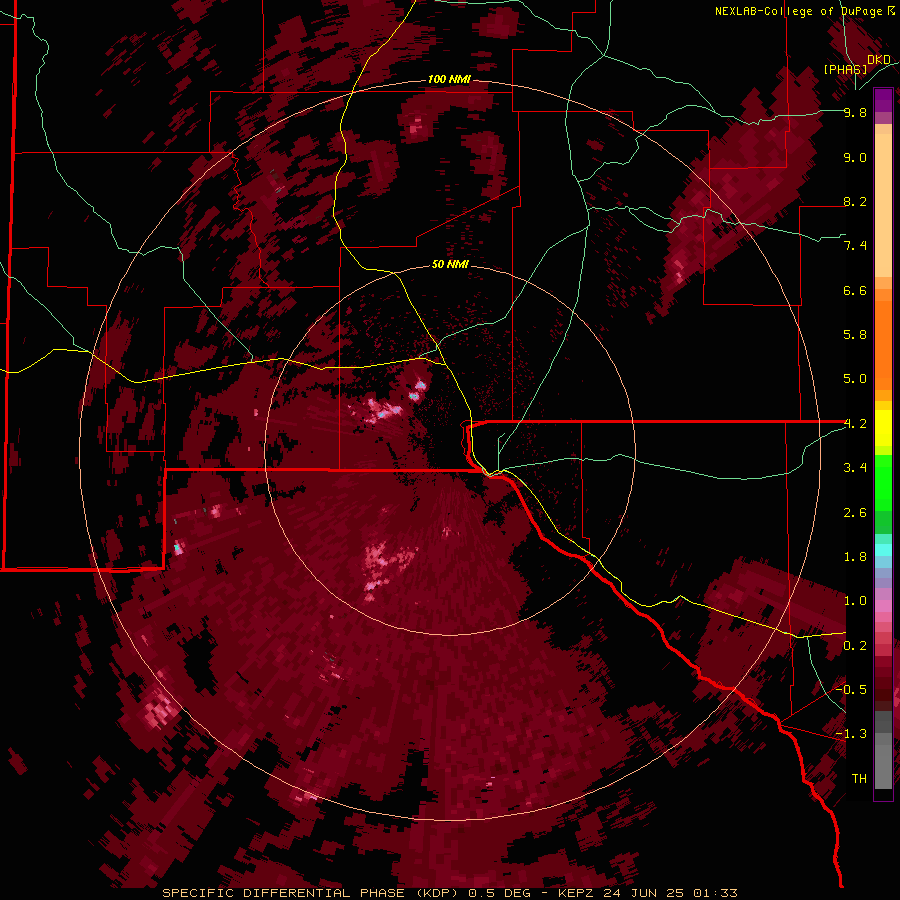The image size is (900, 900).
Task: Click the 01:33 timestamp in the caption
Action: coord(715,893)
